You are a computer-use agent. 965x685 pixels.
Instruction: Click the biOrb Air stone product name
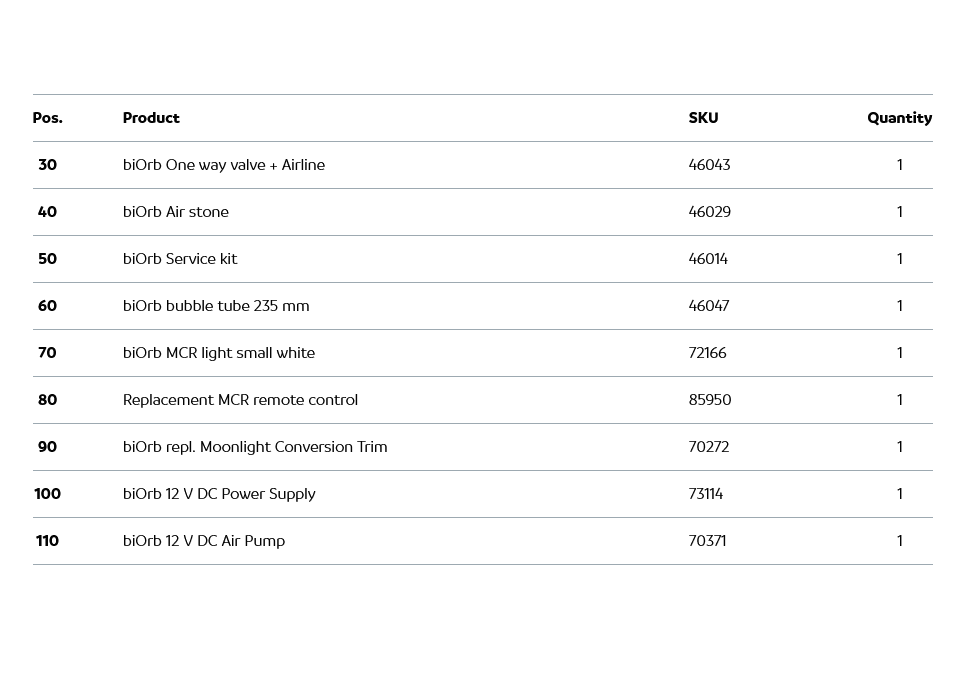(x=176, y=212)
